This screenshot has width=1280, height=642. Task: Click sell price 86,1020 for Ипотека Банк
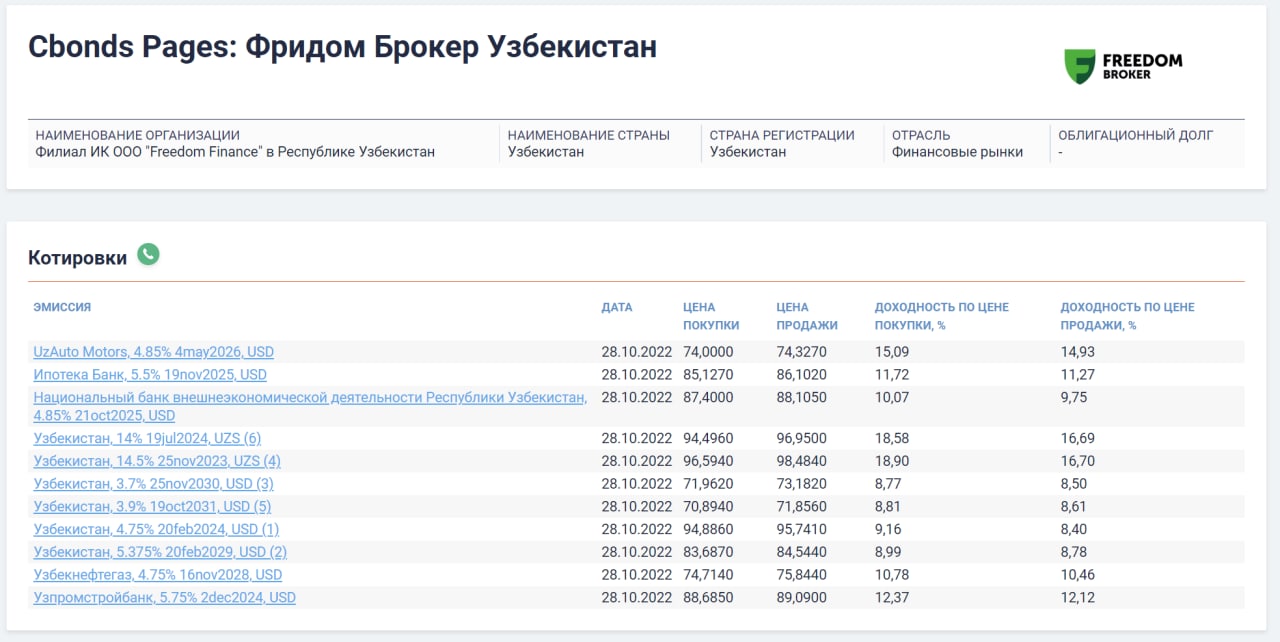click(802, 375)
